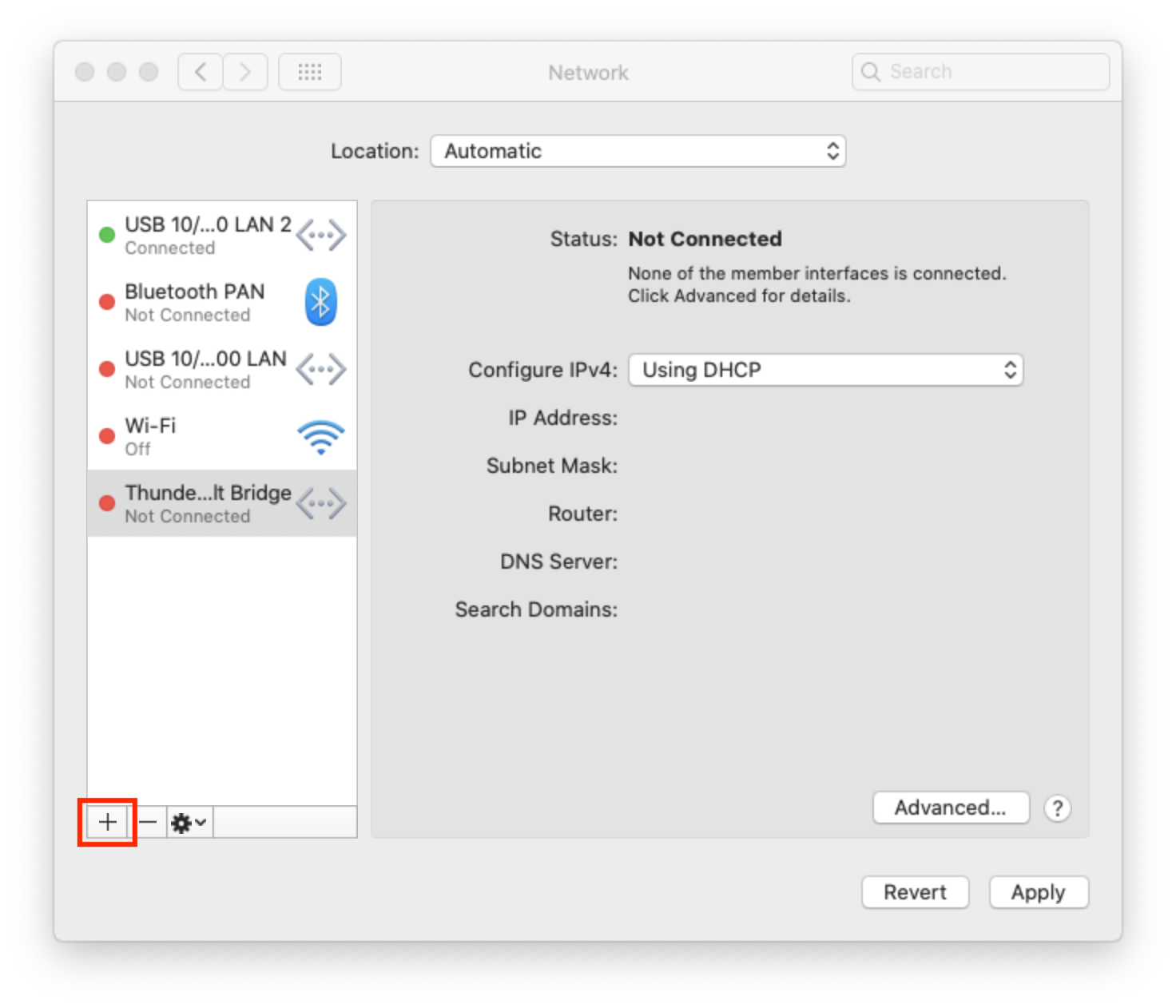The height and width of the screenshot is (1008, 1176).
Task: Open the Location dropdown
Action: pyautogui.click(x=638, y=151)
